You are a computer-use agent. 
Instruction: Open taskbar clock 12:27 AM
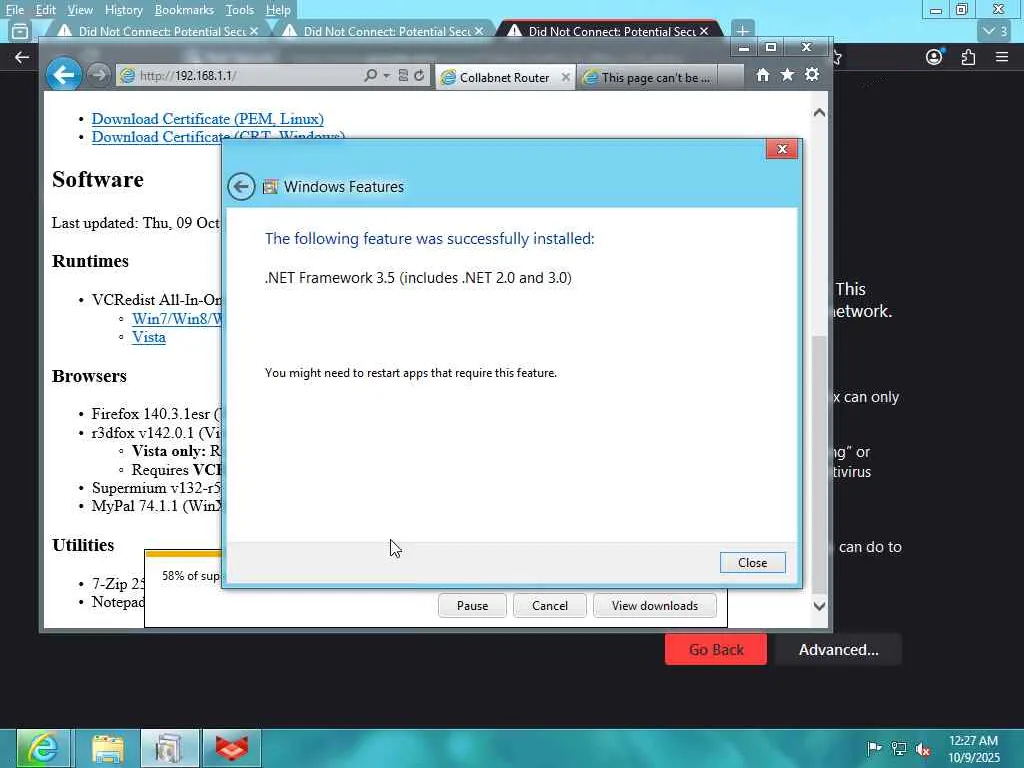tap(974, 748)
